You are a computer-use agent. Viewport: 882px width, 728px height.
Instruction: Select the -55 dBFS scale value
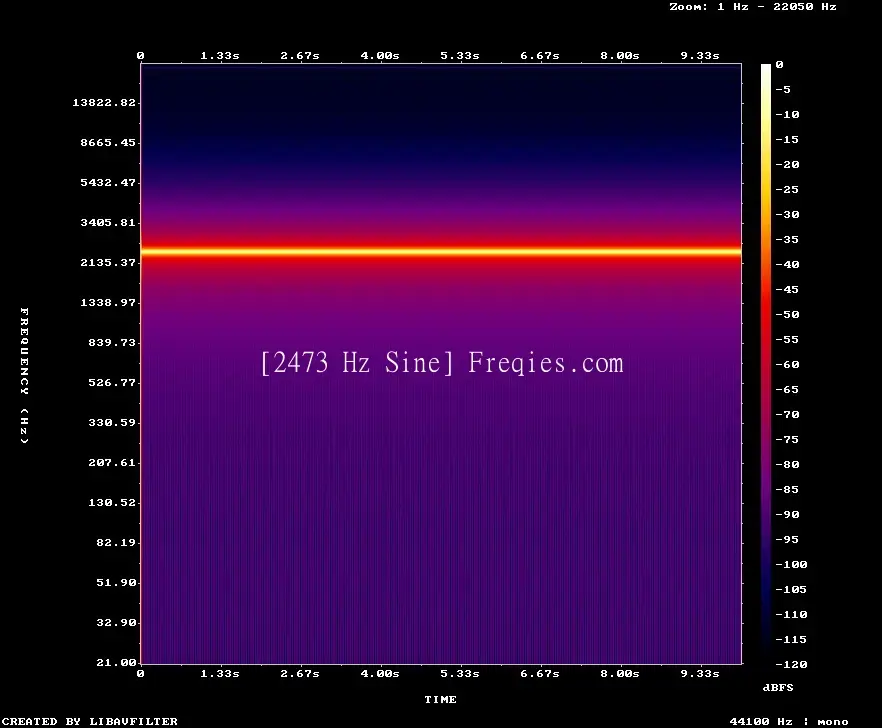pos(787,339)
